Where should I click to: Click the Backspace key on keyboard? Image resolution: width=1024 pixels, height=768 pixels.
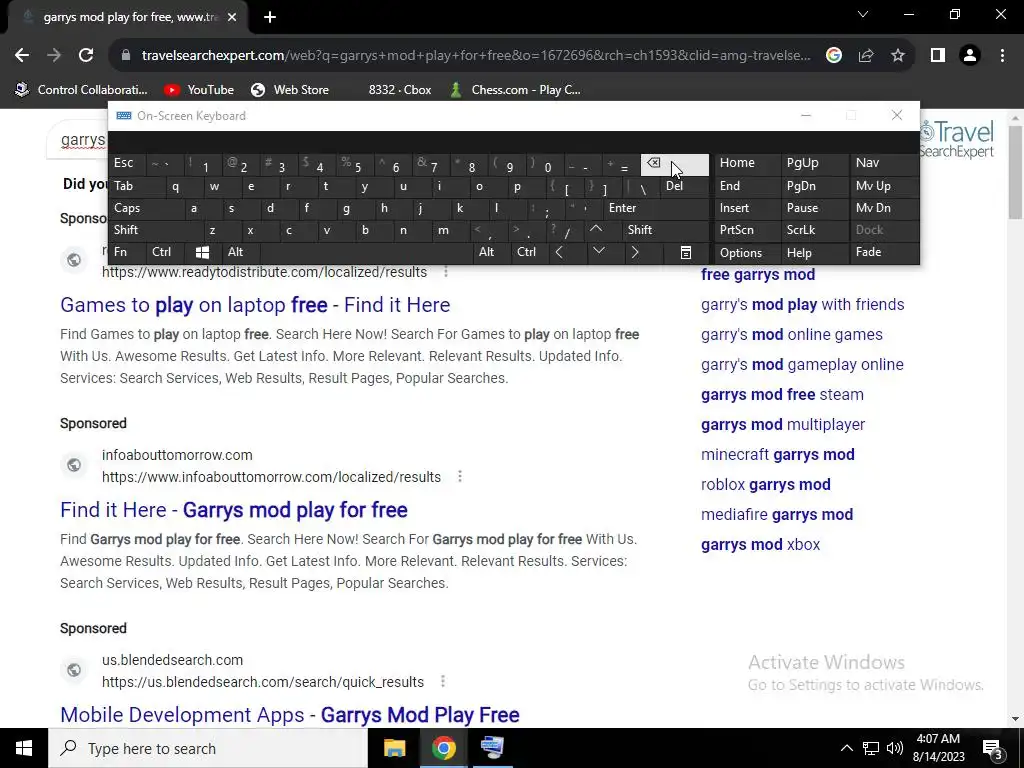(x=675, y=165)
